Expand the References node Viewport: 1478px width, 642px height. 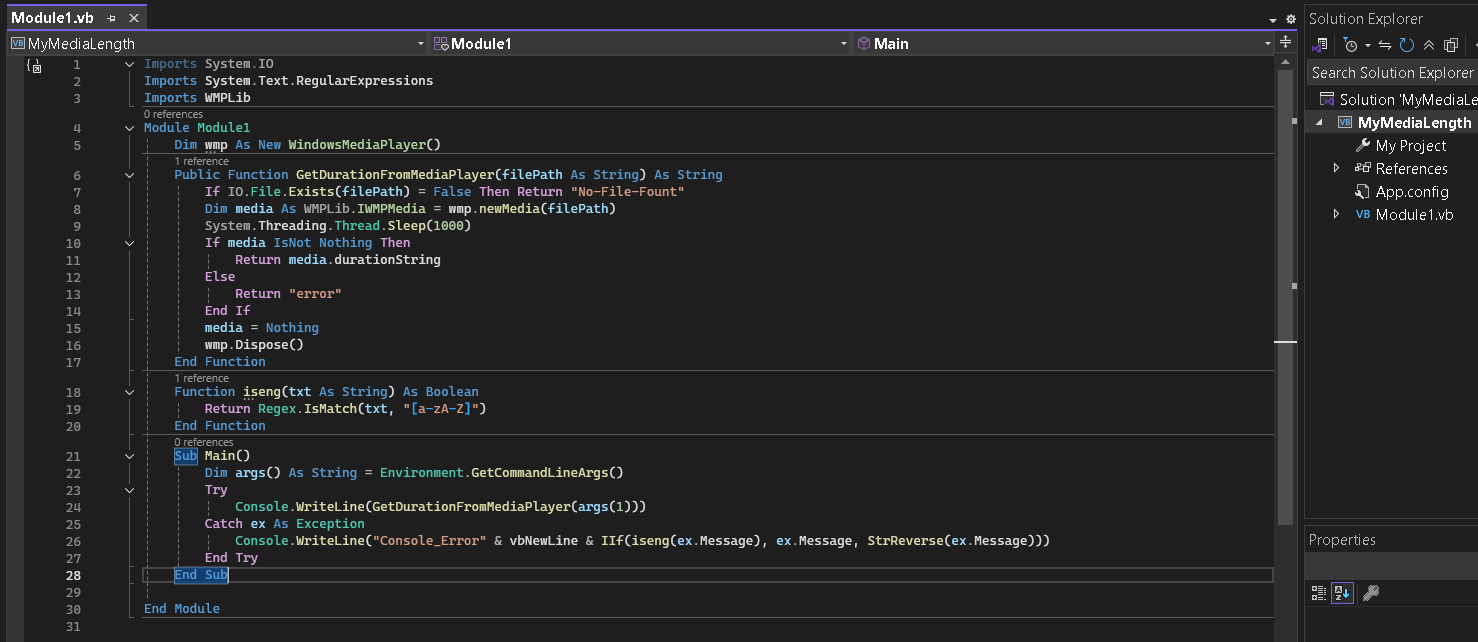1337,168
